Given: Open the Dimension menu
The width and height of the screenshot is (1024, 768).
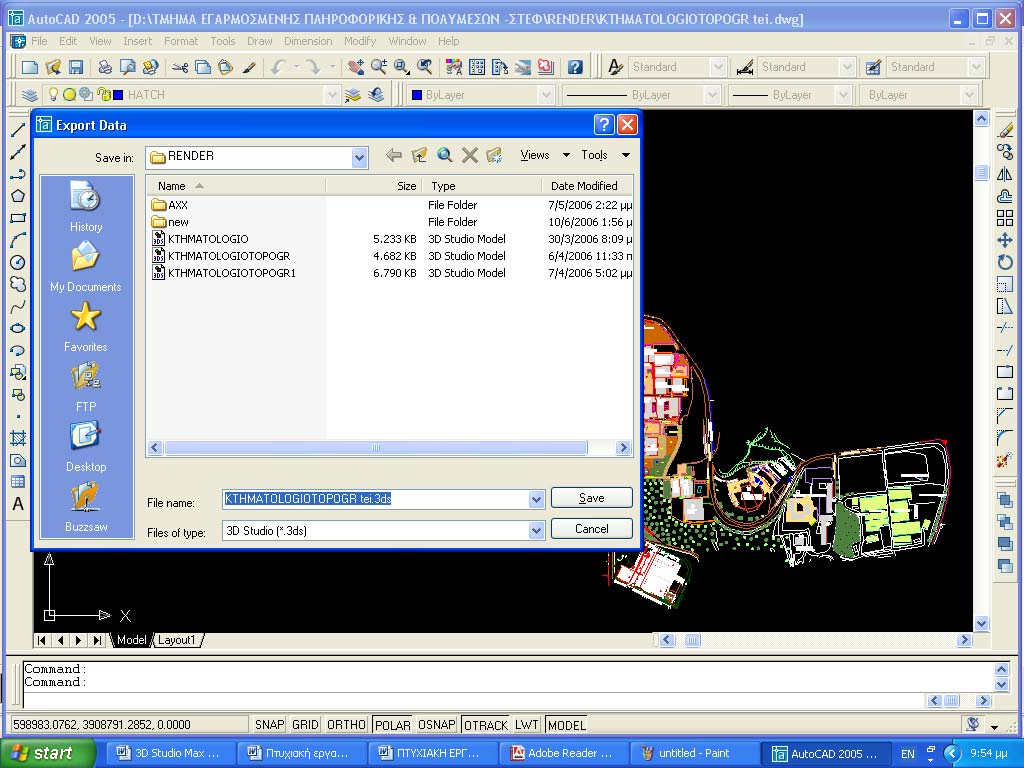Looking at the screenshot, I should coord(308,41).
